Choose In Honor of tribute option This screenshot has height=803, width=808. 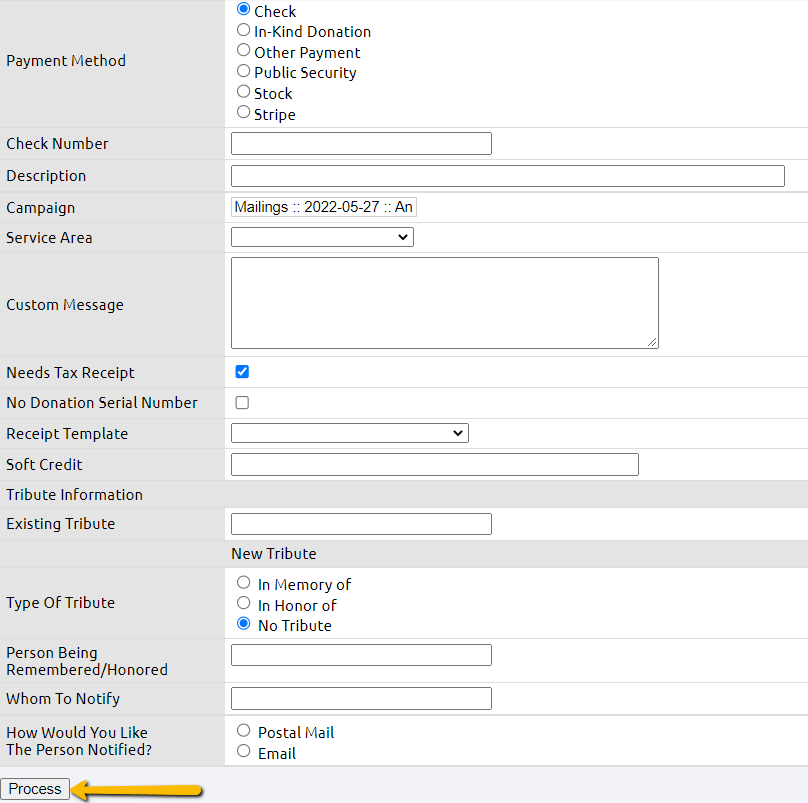[x=243, y=604]
